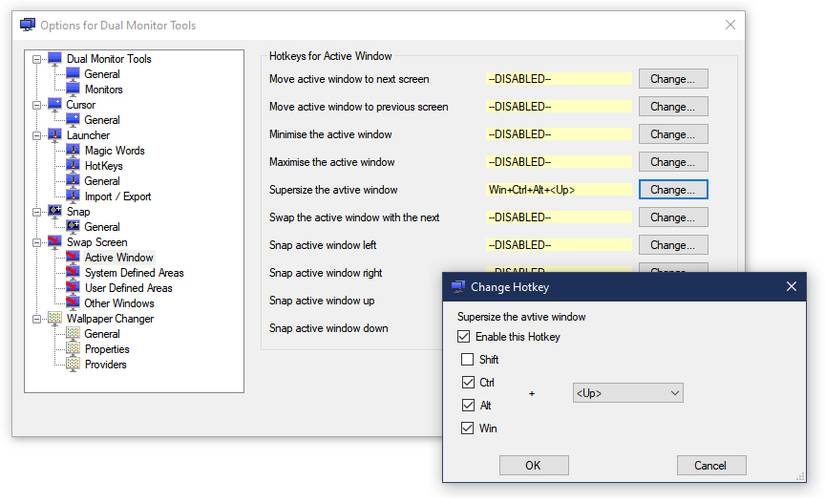Image resolution: width=825 pixels, height=498 pixels.
Task: Select User Defined Areas tree item
Action: (x=128, y=288)
